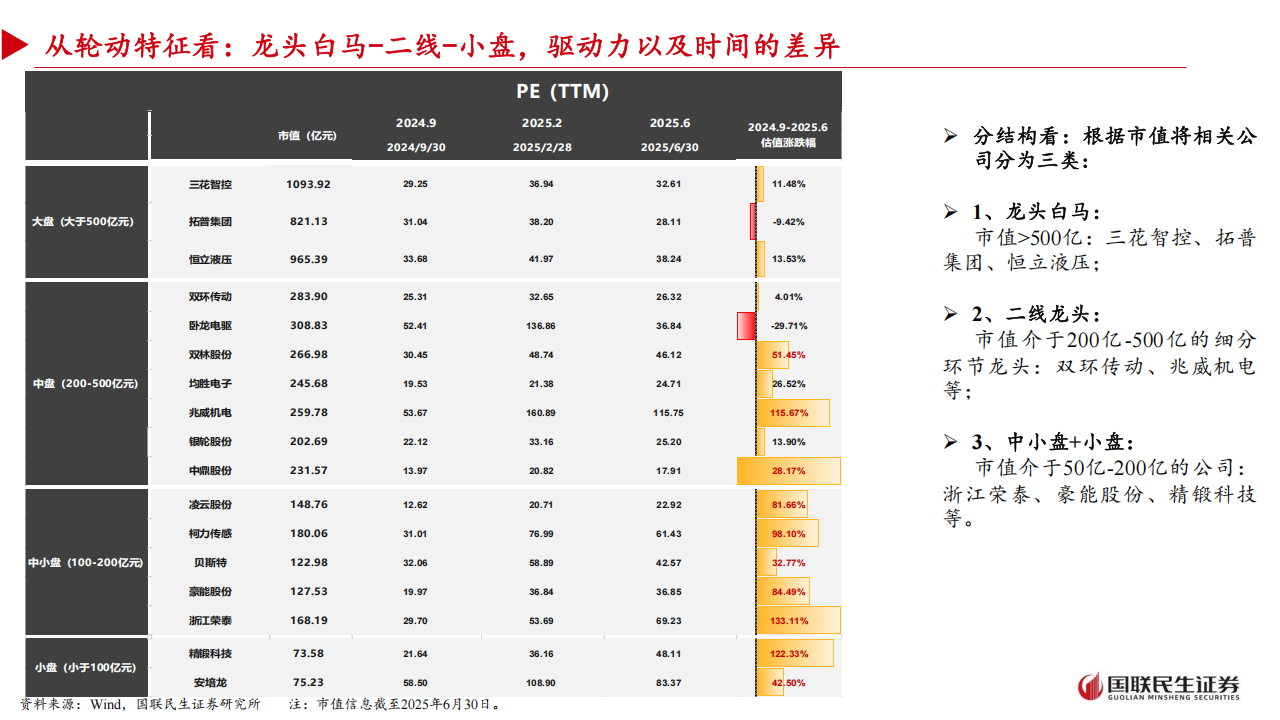Select the 均胜电子 row name
This screenshot has height=720, width=1280.
[210, 384]
